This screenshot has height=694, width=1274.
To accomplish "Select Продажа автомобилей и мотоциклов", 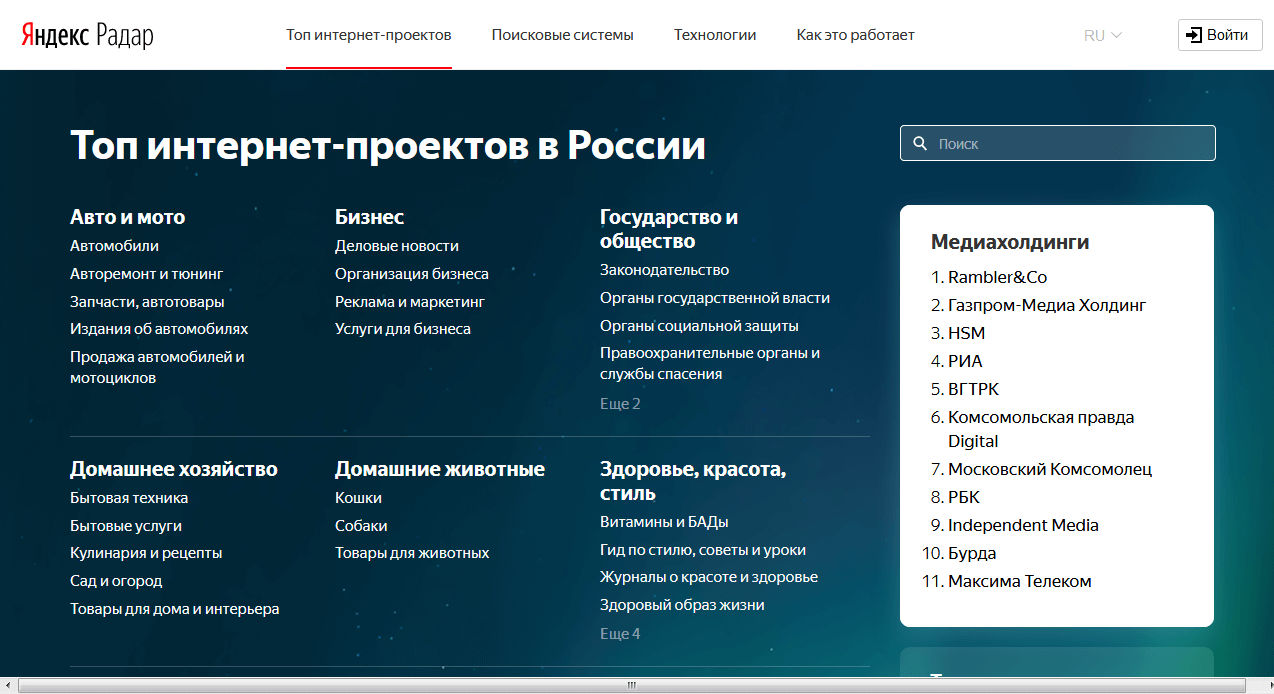I will (x=157, y=368).
